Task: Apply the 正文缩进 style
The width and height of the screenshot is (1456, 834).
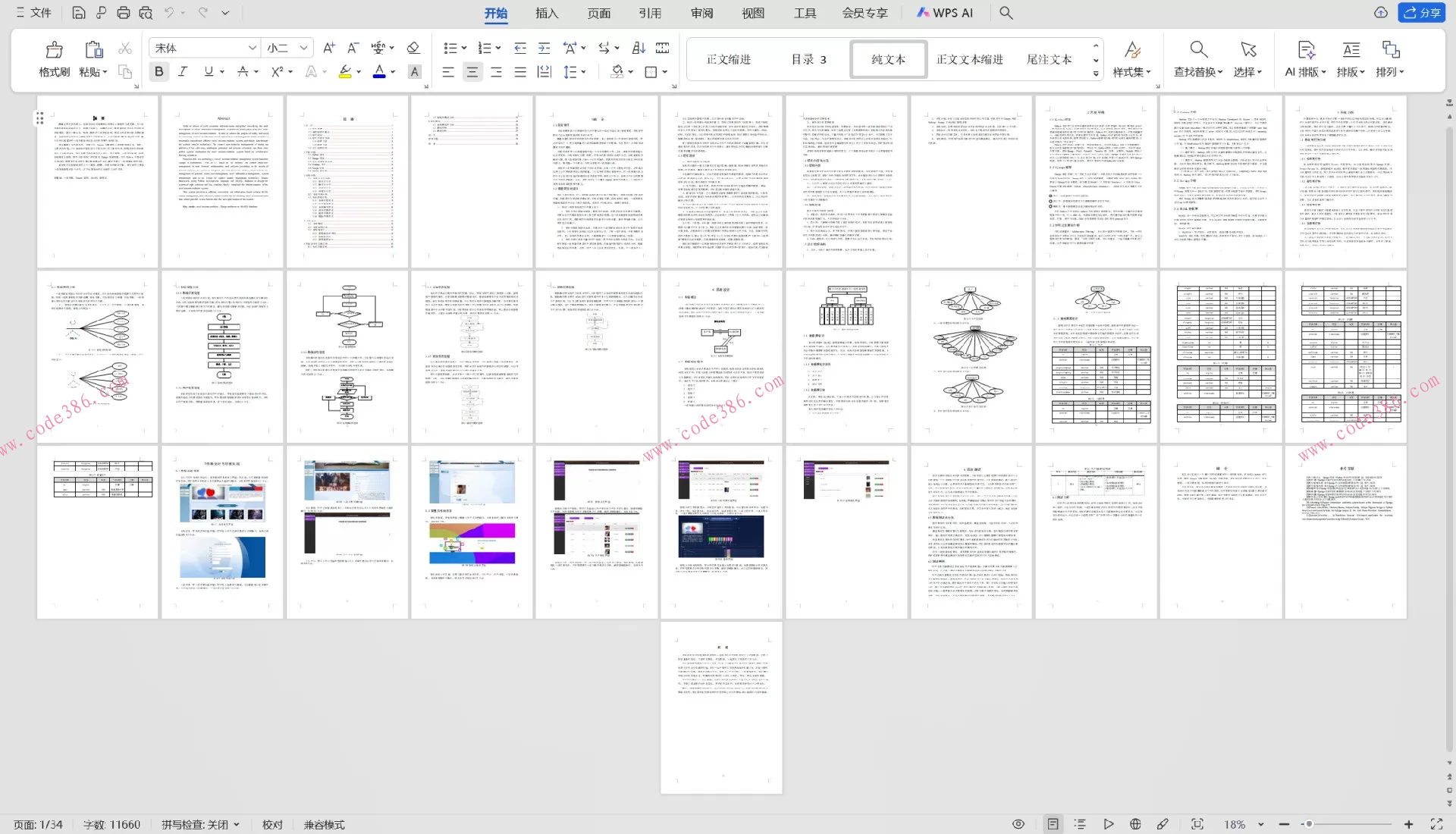Action: [x=728, y=59]
